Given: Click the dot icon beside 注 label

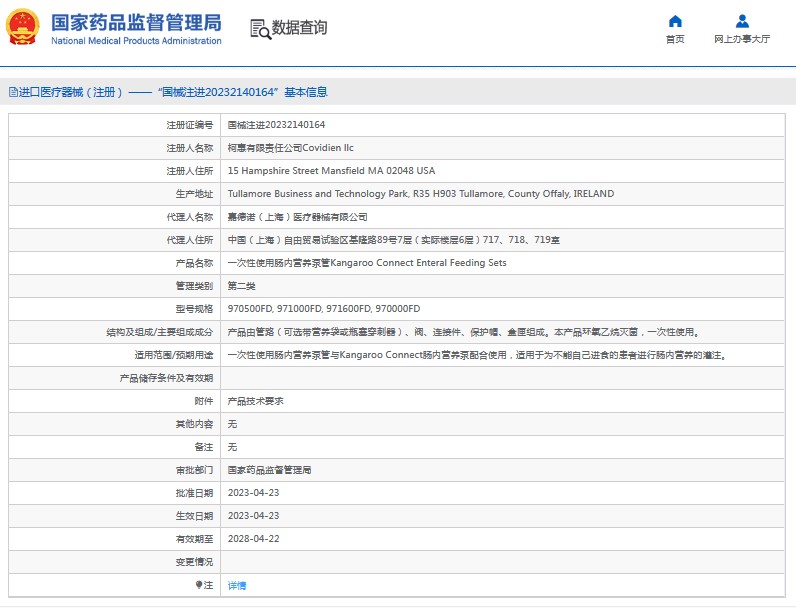Looking at the screenshot, I should [199, 584].
